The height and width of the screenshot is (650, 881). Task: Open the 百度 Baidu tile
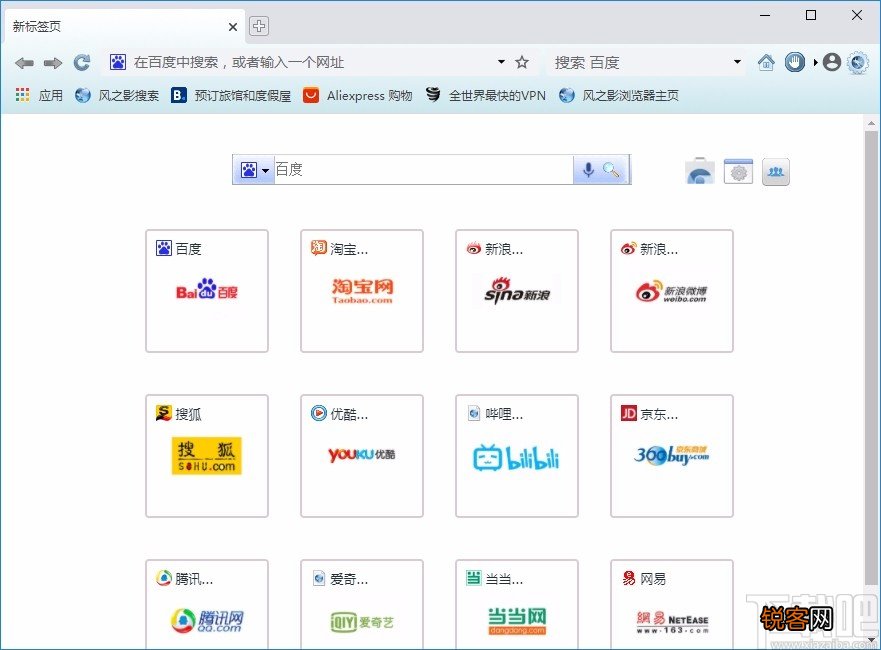[x=207, y=291]
